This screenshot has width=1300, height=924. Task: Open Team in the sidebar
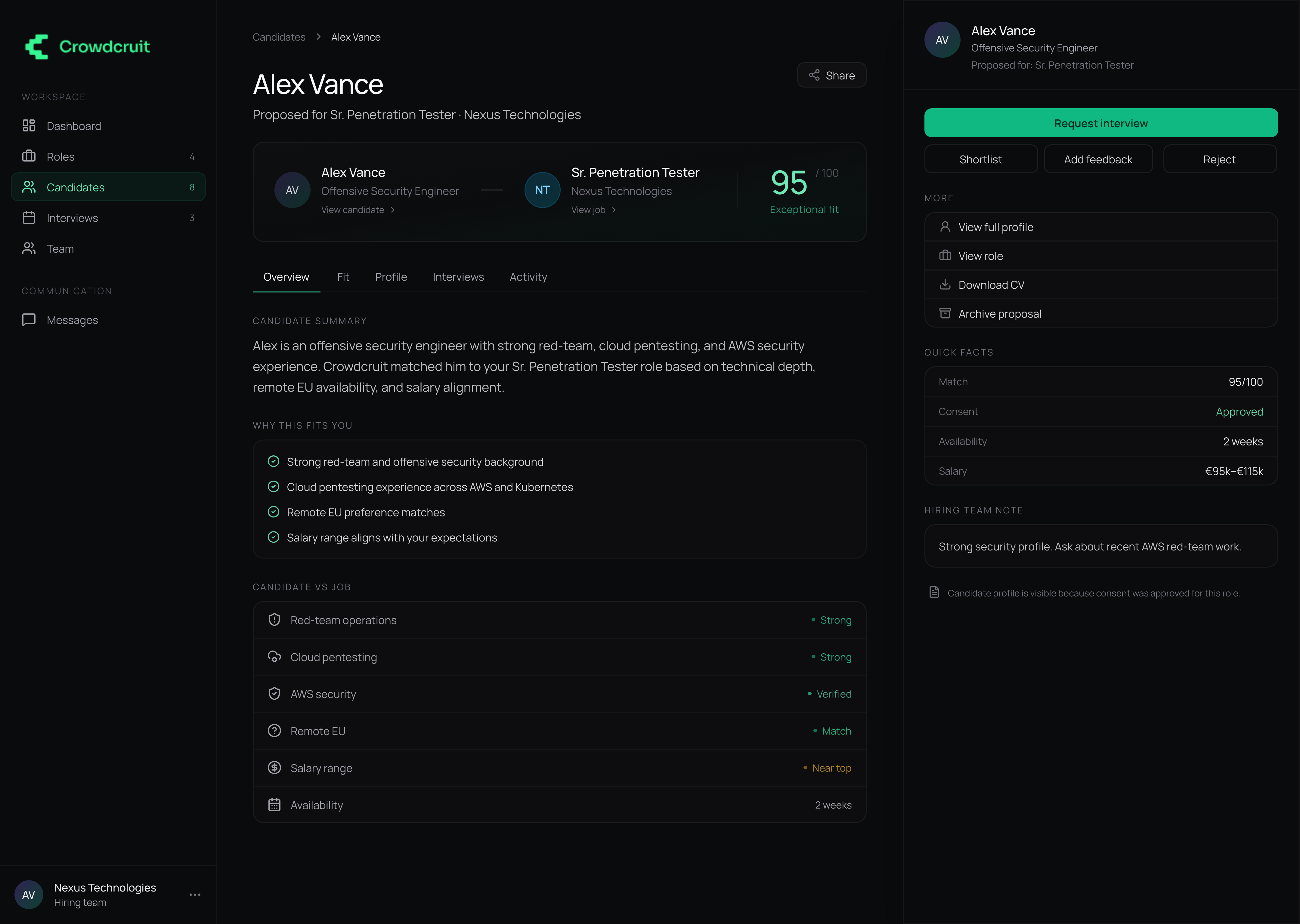(x=108, y=248)
